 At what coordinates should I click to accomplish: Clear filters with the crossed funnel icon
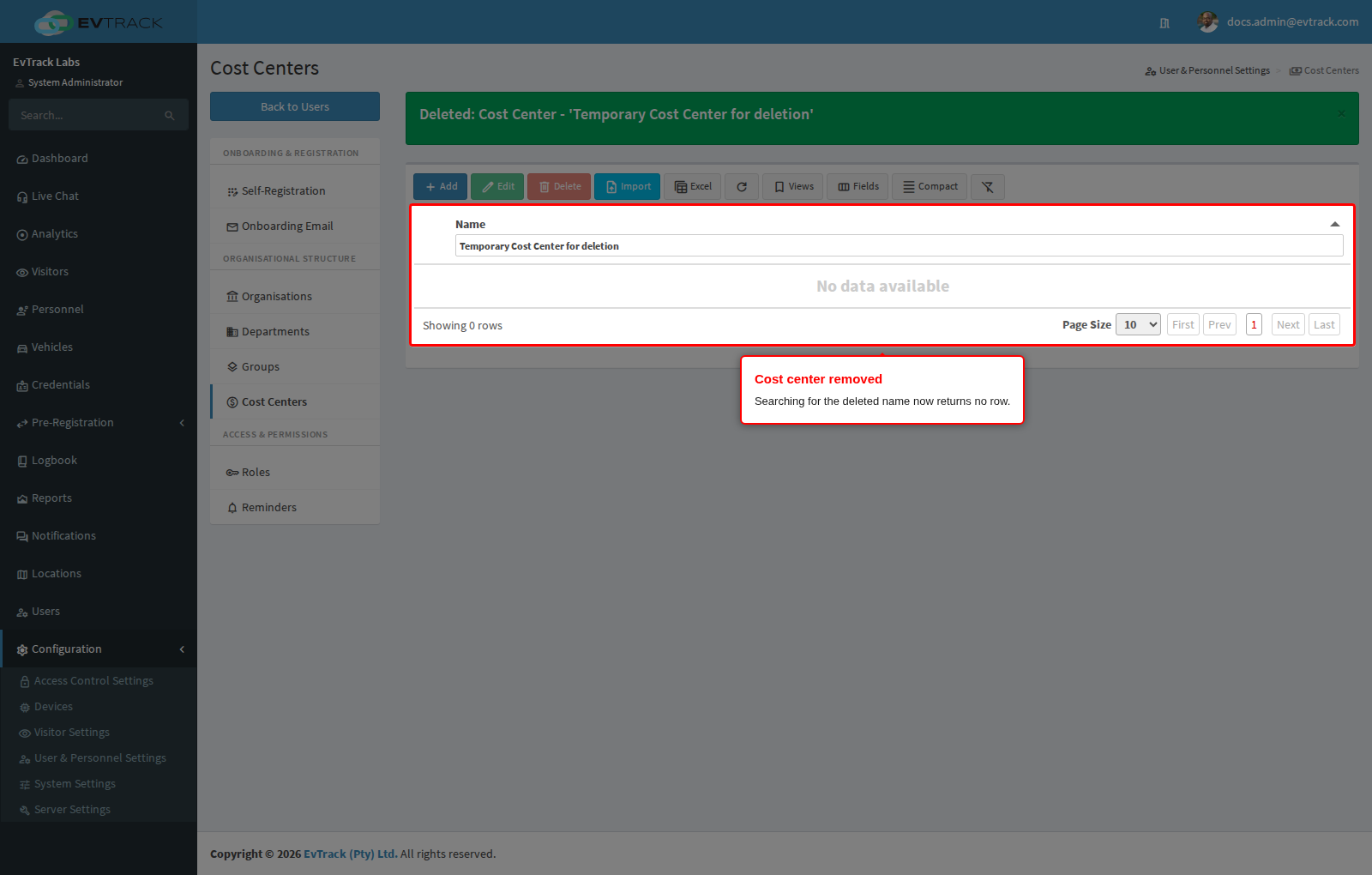[x=988, y=187]
